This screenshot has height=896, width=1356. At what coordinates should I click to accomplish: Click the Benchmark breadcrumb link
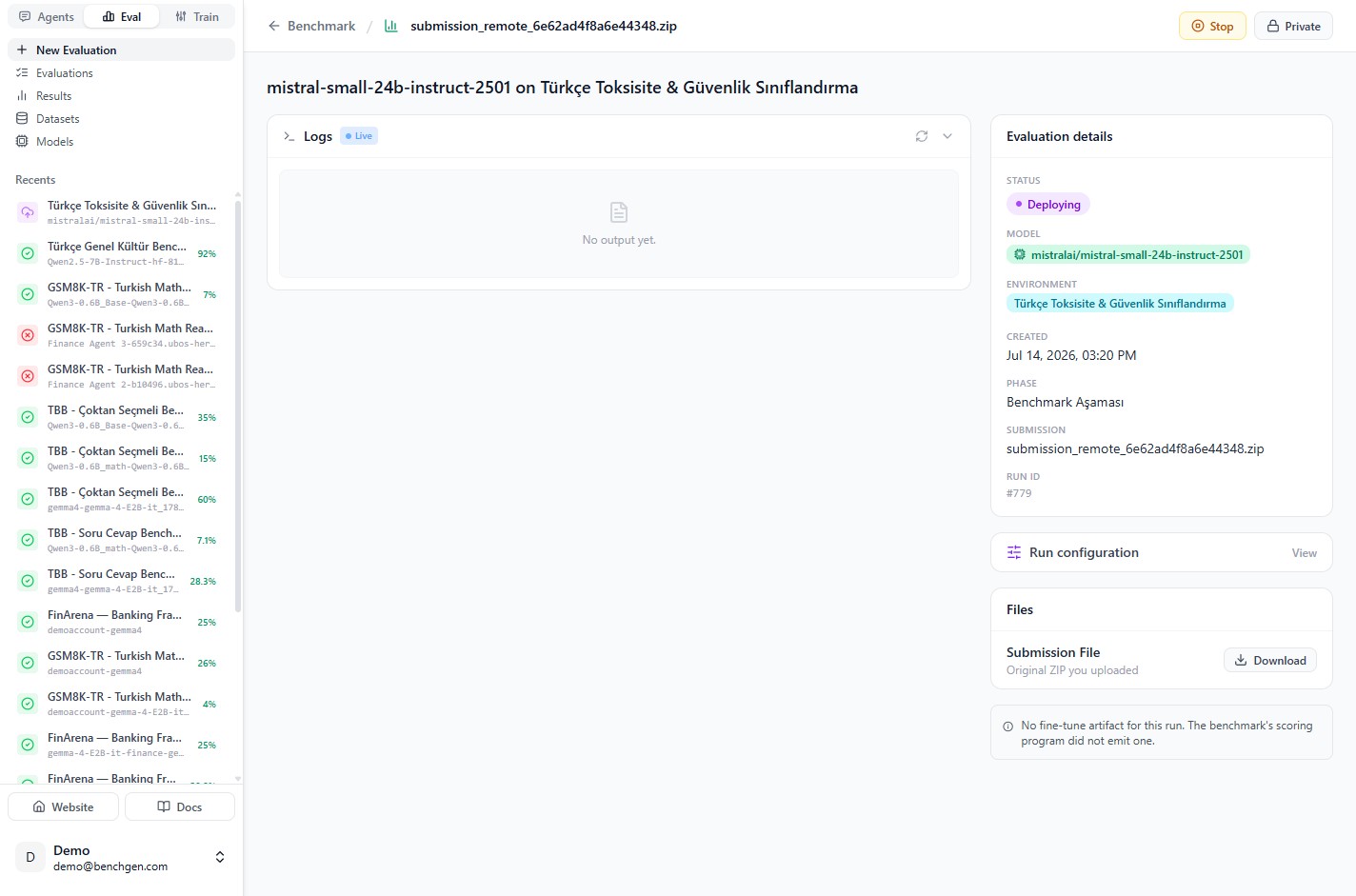[321, 26]
